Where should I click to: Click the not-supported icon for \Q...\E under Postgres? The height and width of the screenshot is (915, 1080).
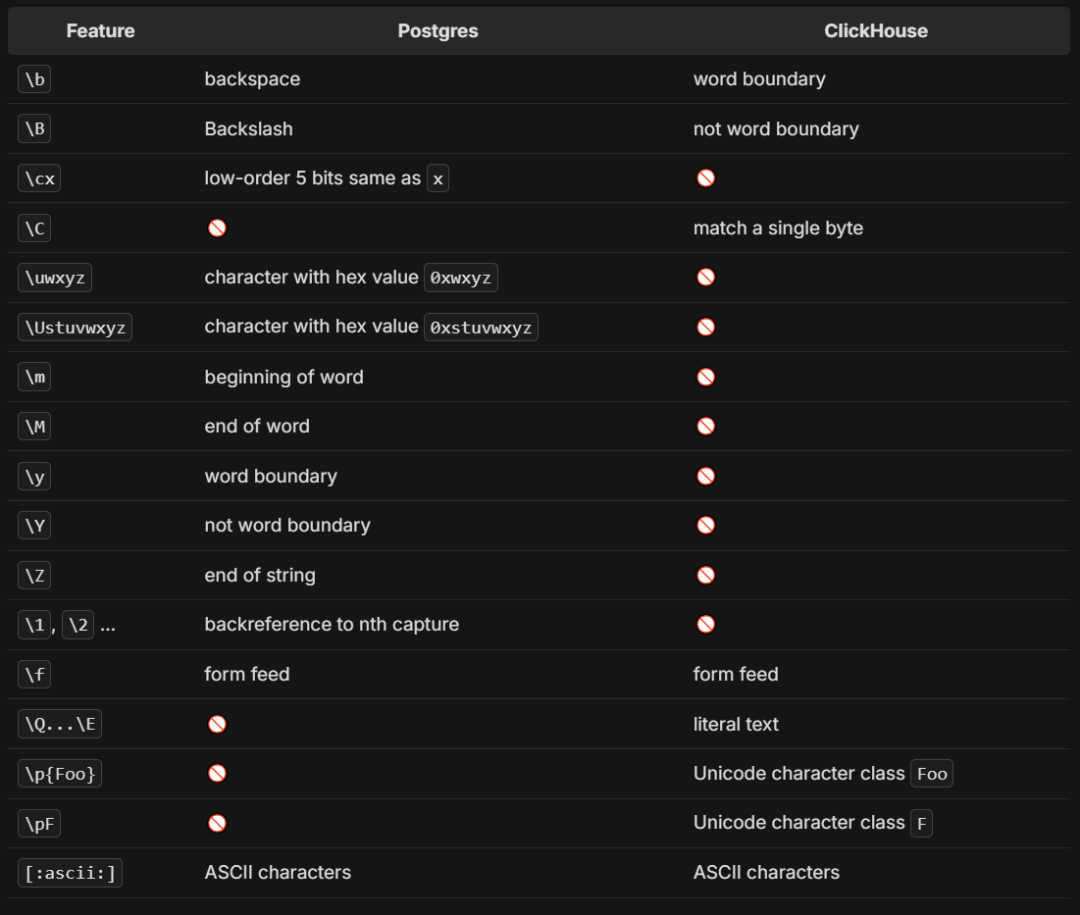coord(217,723)
